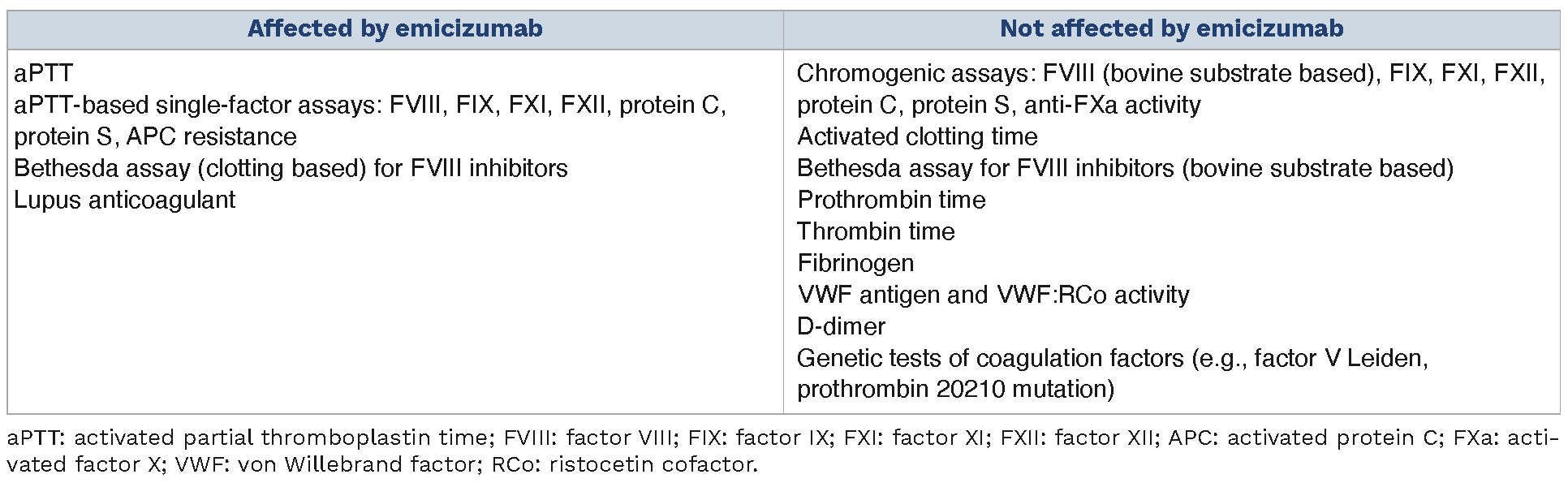This screenshot has height=483, width=1568.
Task: Click "protein S, APC resistance" text
Action: click(x=155, y=136)
